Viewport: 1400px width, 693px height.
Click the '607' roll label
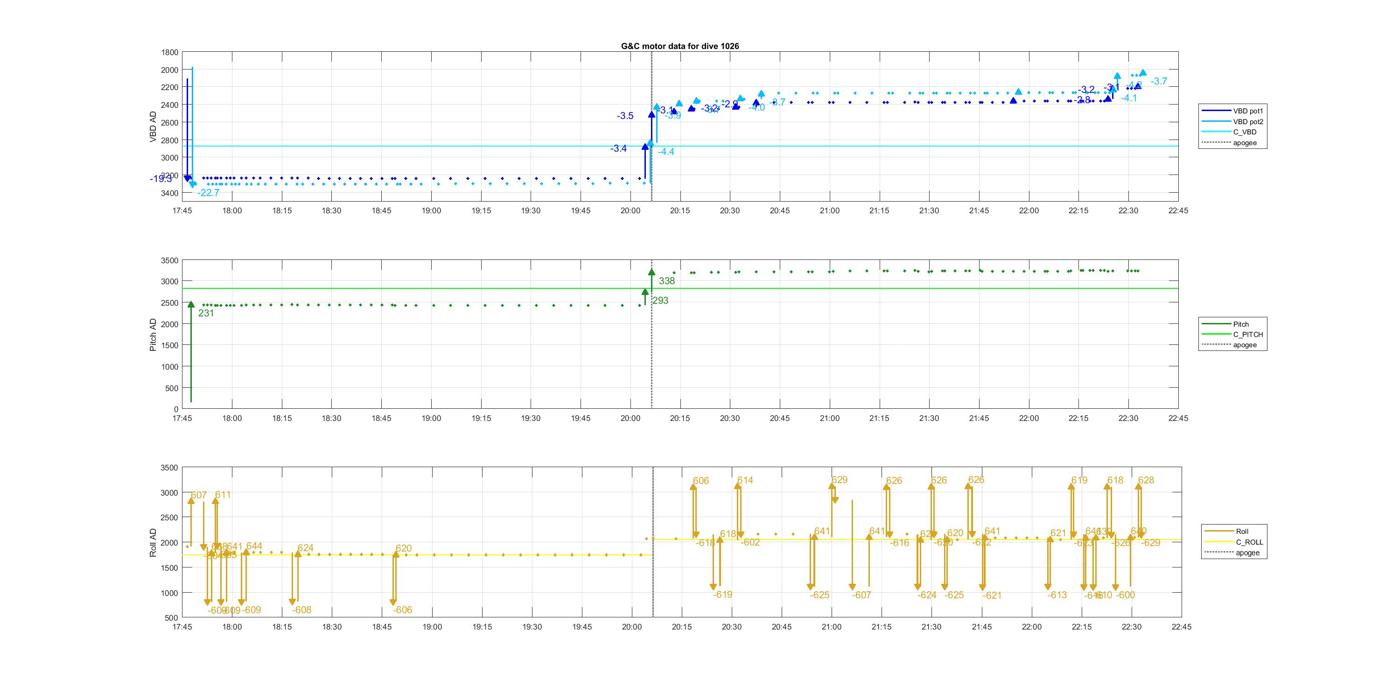[x=199, y=495]
